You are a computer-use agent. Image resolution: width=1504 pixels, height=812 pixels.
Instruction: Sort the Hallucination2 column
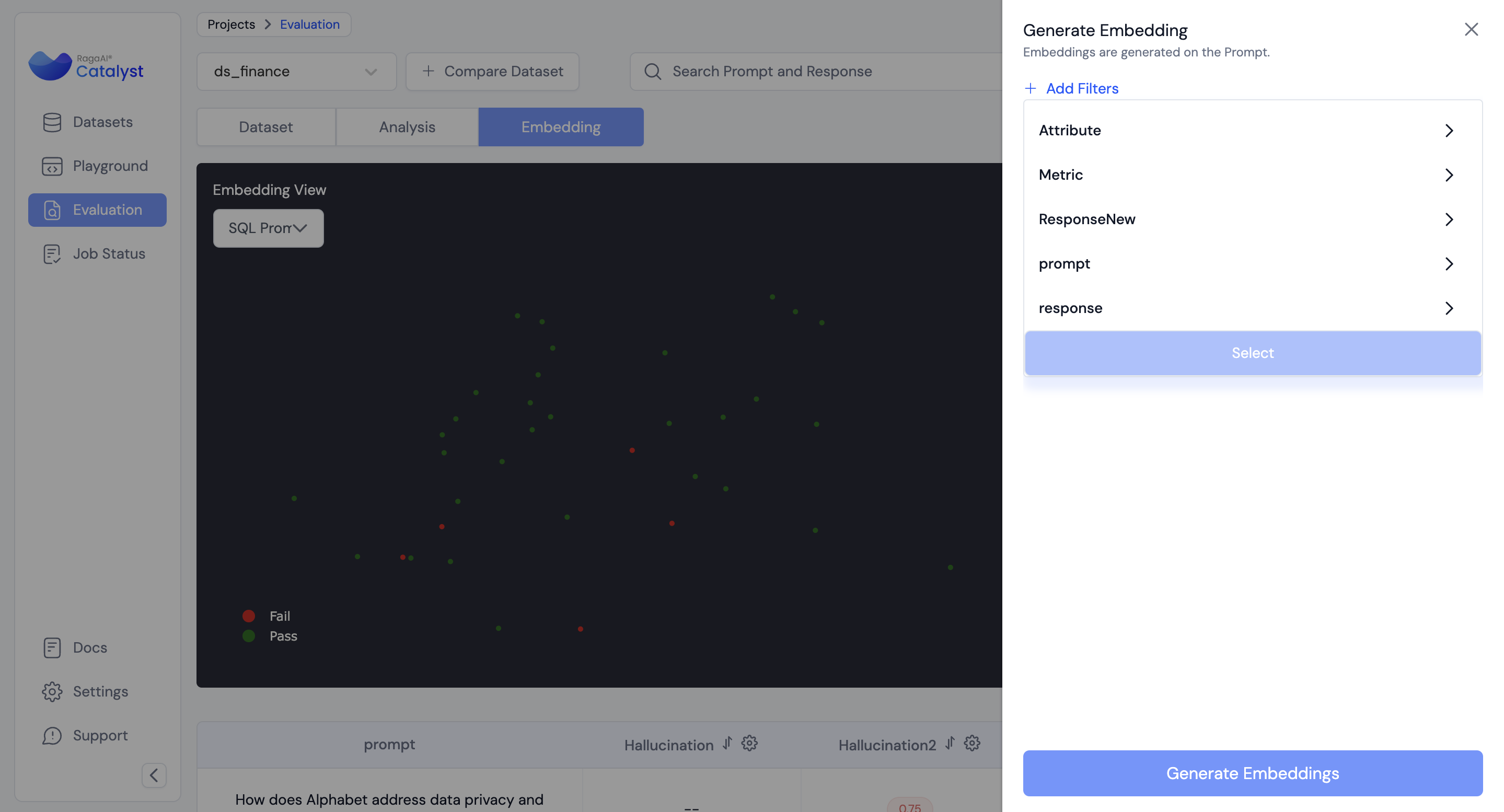pos(950,743)
